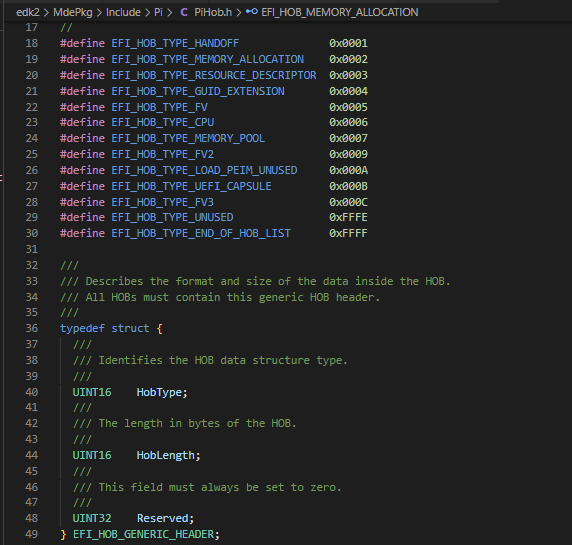572x545 pixels.
Task: Click the EFI_HOB_TYPE_HANDOFF macro name
Action: pos(175,43)
